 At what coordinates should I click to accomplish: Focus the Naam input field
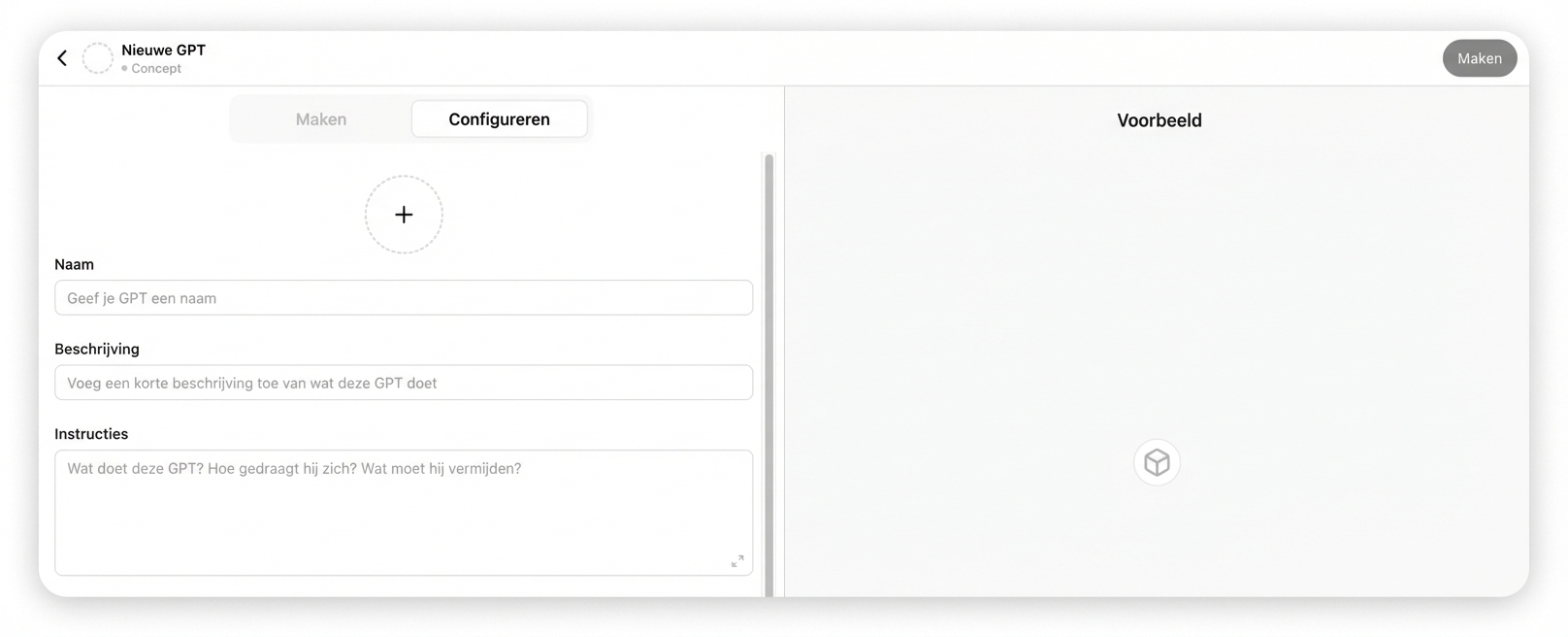(x=404, y=298)
